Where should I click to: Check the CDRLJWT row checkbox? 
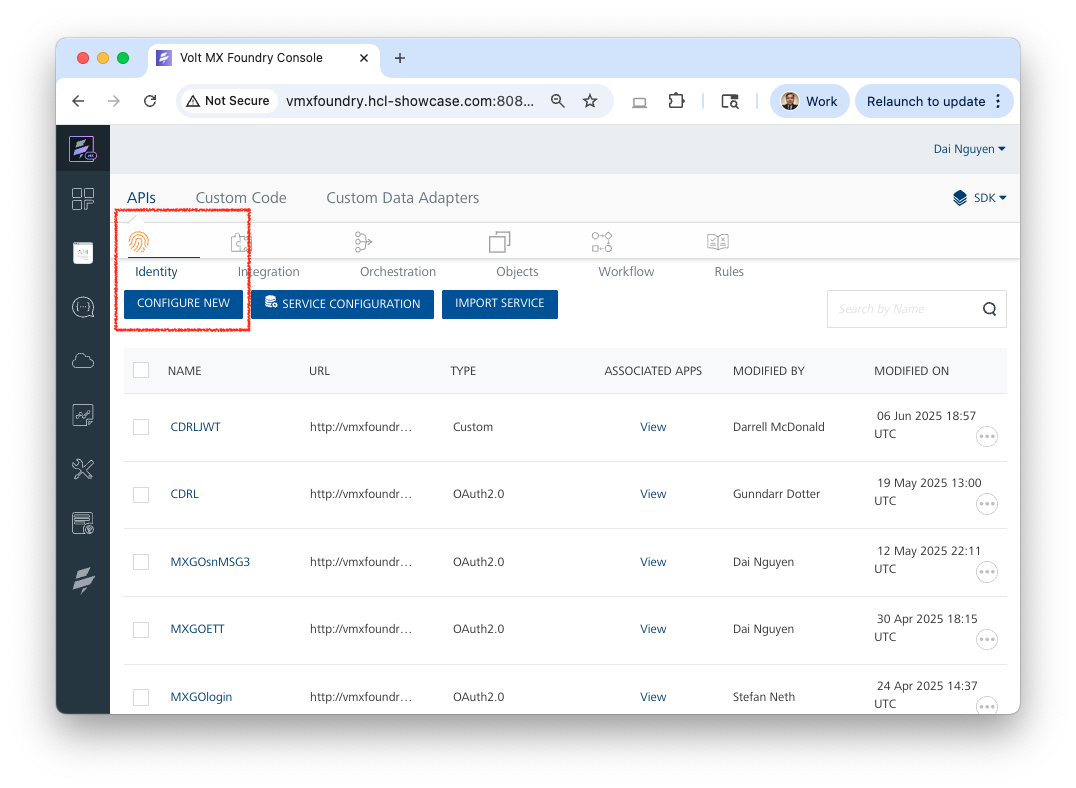[141, 427]
